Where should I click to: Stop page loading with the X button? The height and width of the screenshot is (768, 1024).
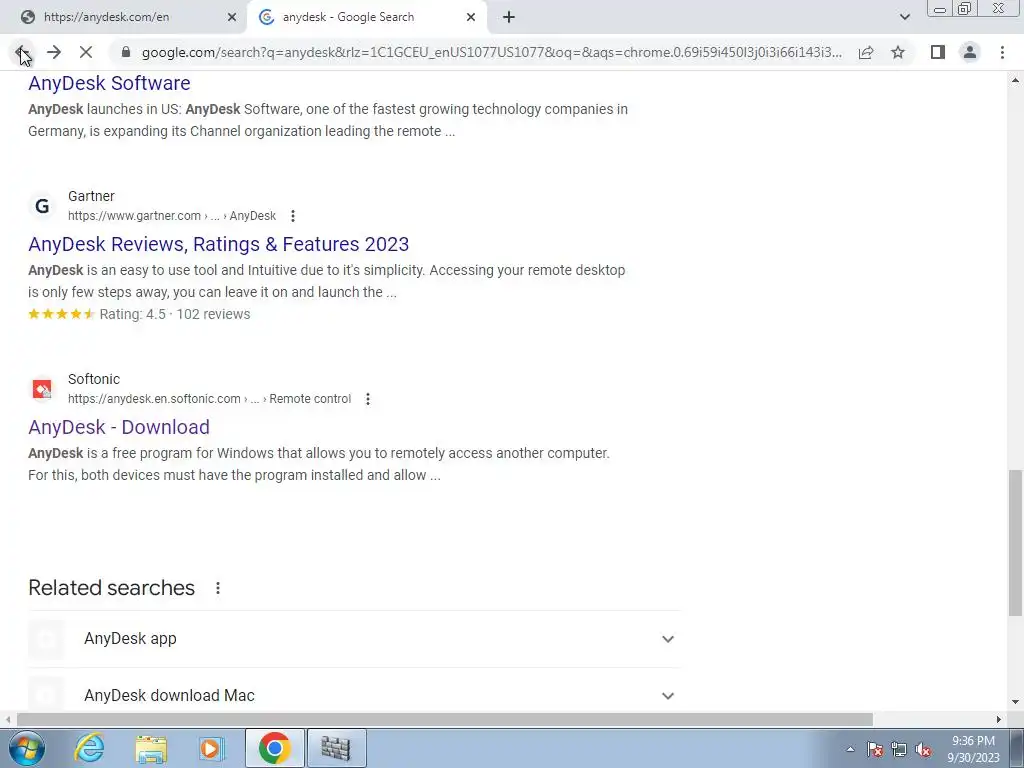pyautogui.click(x=86, y=52)
